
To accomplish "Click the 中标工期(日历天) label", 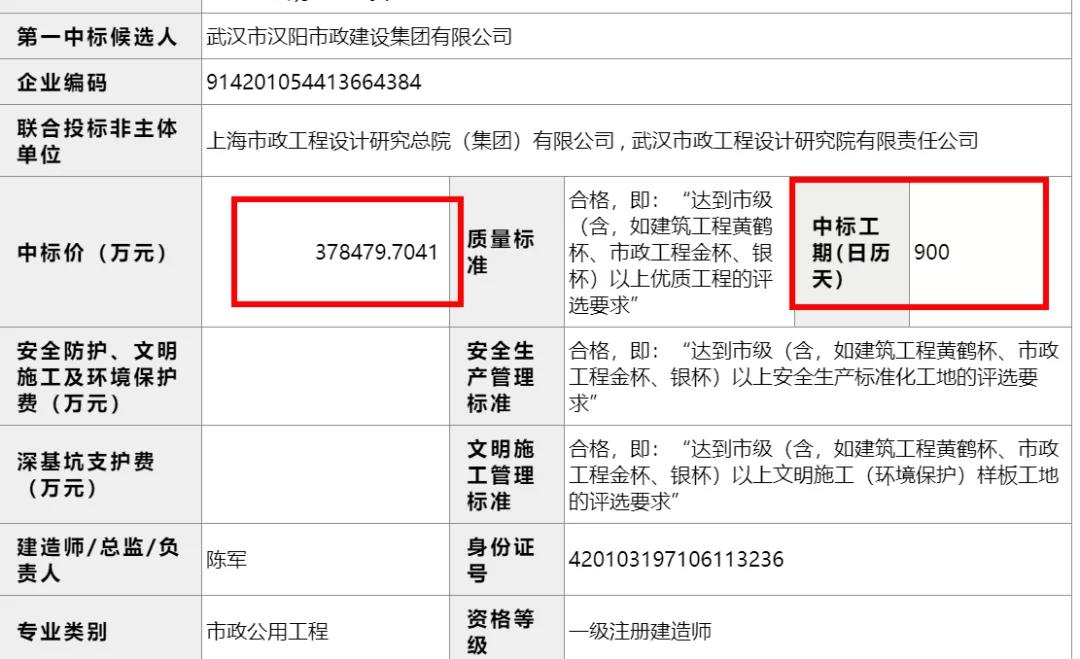I will point(851,253).
